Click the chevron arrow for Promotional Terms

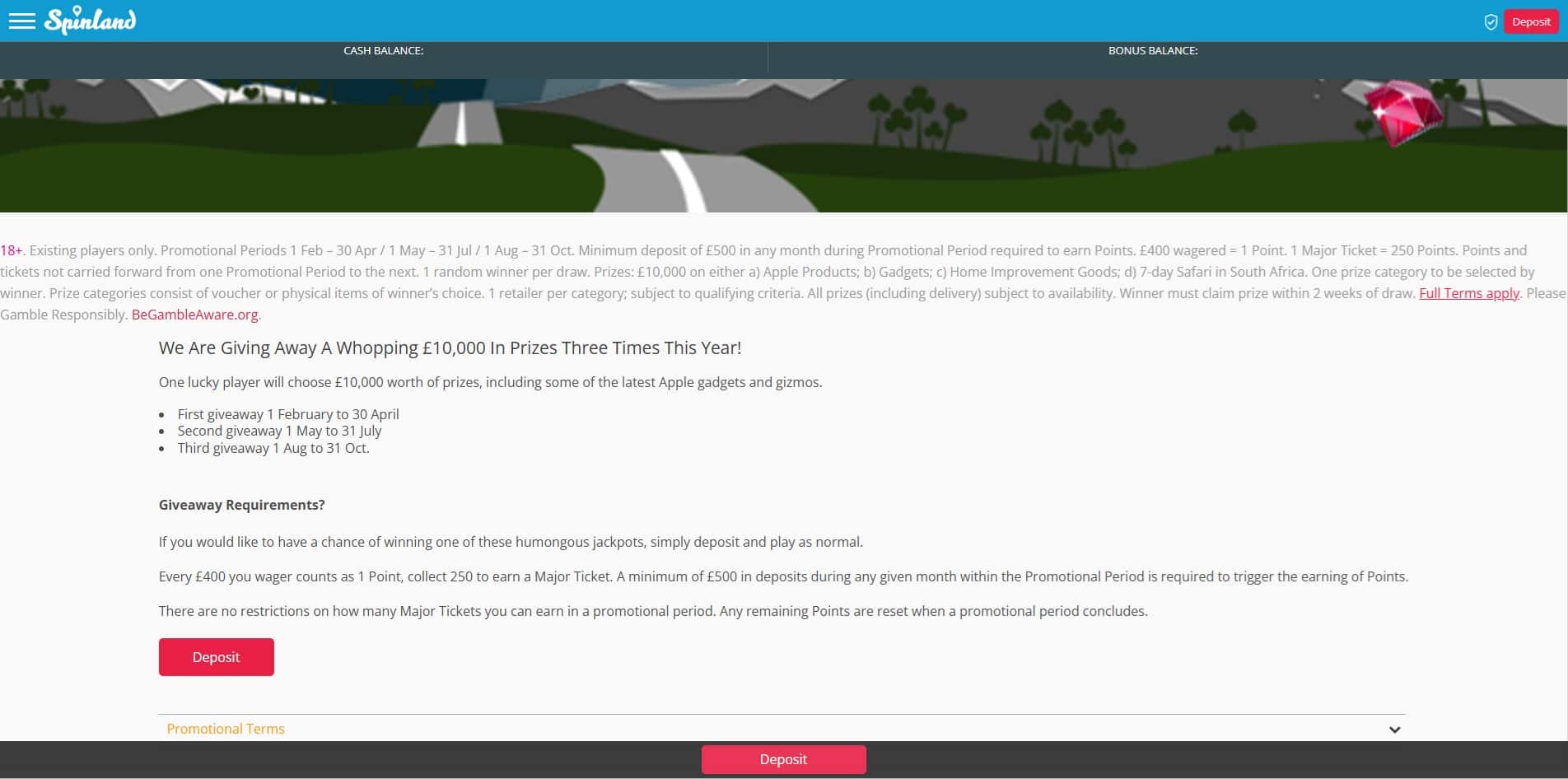(x=1394, y=730)
